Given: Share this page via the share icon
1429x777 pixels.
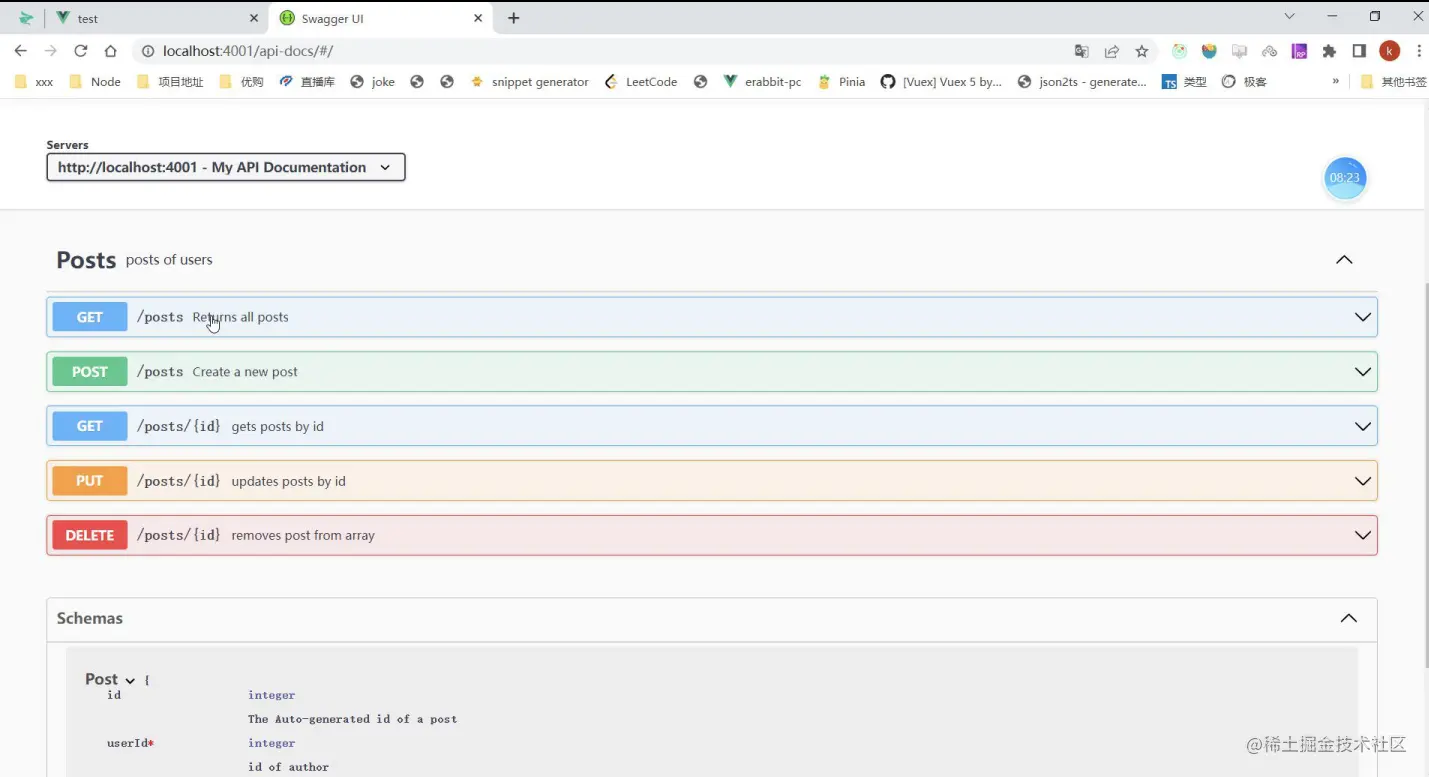Looking at the screenshot, I should coord(1111,51).
